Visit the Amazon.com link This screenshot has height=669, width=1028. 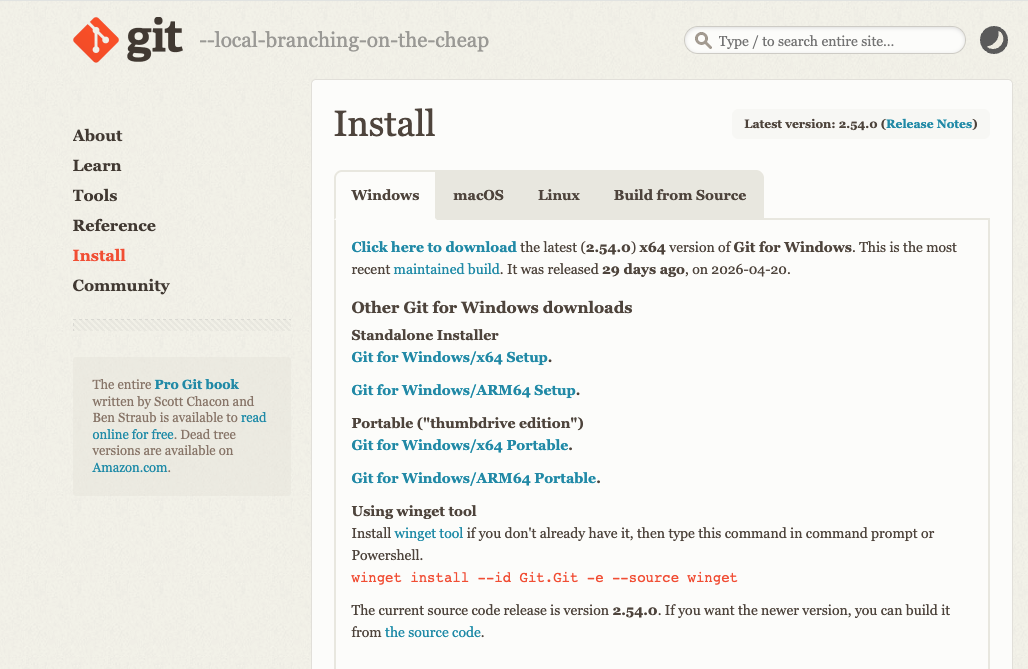[130, 468]
